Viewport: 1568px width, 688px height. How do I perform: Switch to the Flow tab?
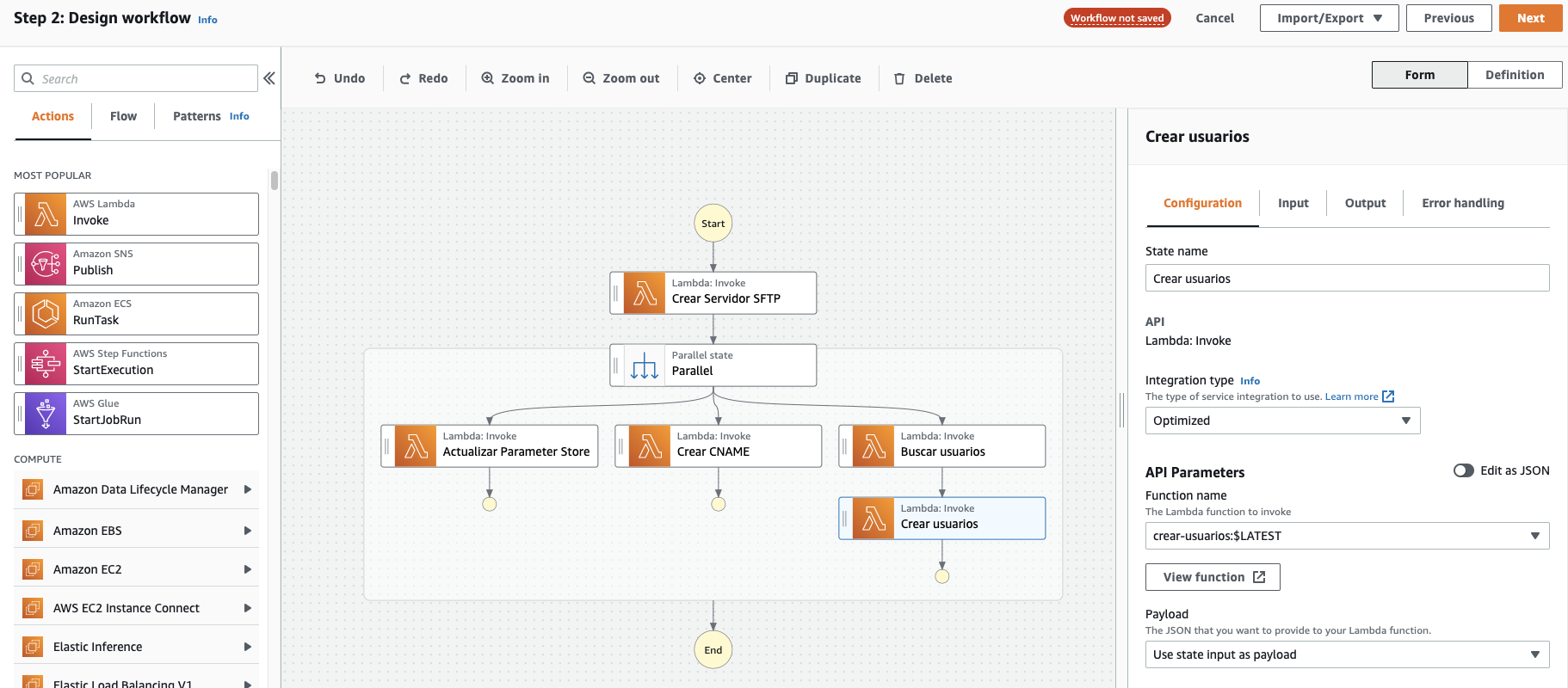123,116
